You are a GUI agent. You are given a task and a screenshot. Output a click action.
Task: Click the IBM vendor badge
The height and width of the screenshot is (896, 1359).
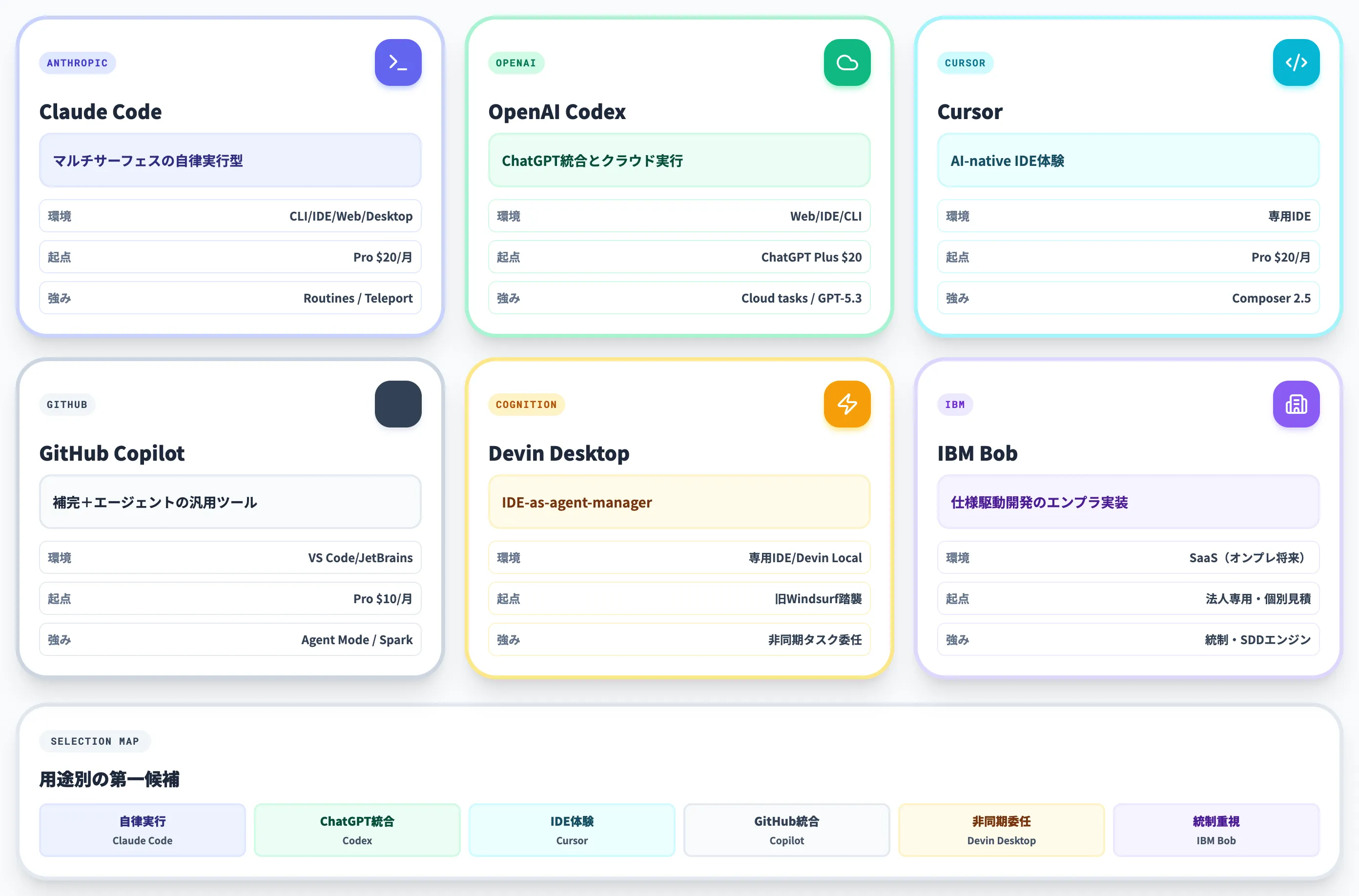[x=955, y=405]
